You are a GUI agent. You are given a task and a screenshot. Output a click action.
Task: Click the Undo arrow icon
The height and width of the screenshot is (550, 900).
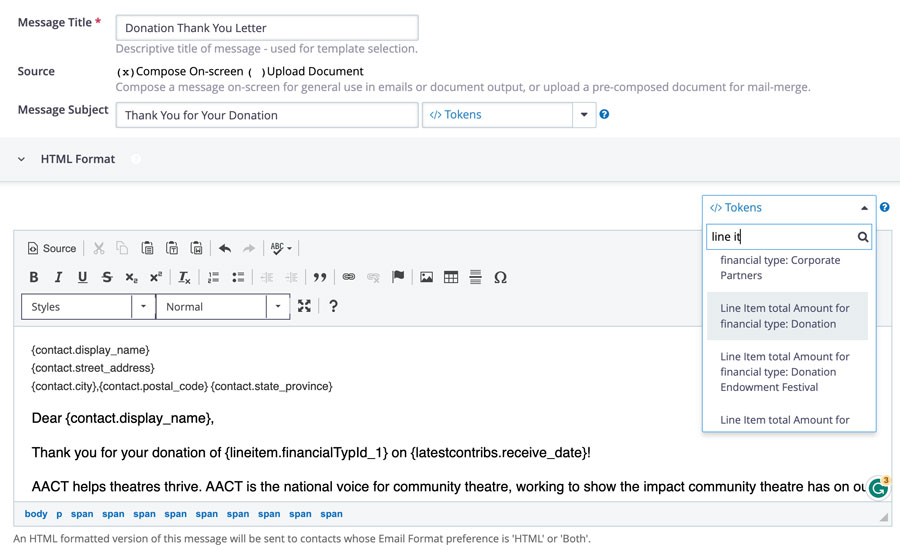pyautogui.click(x=224, y=248)
